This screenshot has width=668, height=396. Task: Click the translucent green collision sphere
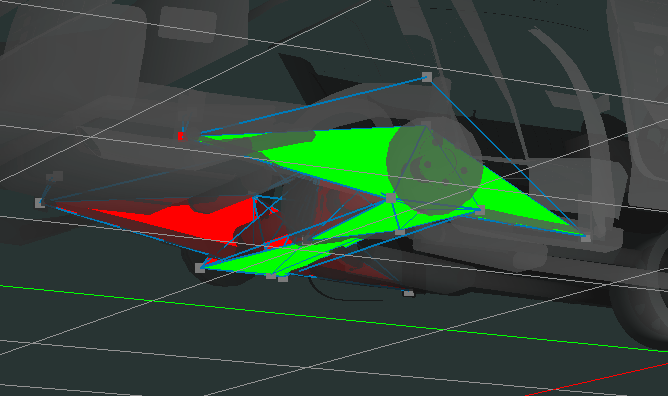(x=435, y=166)
